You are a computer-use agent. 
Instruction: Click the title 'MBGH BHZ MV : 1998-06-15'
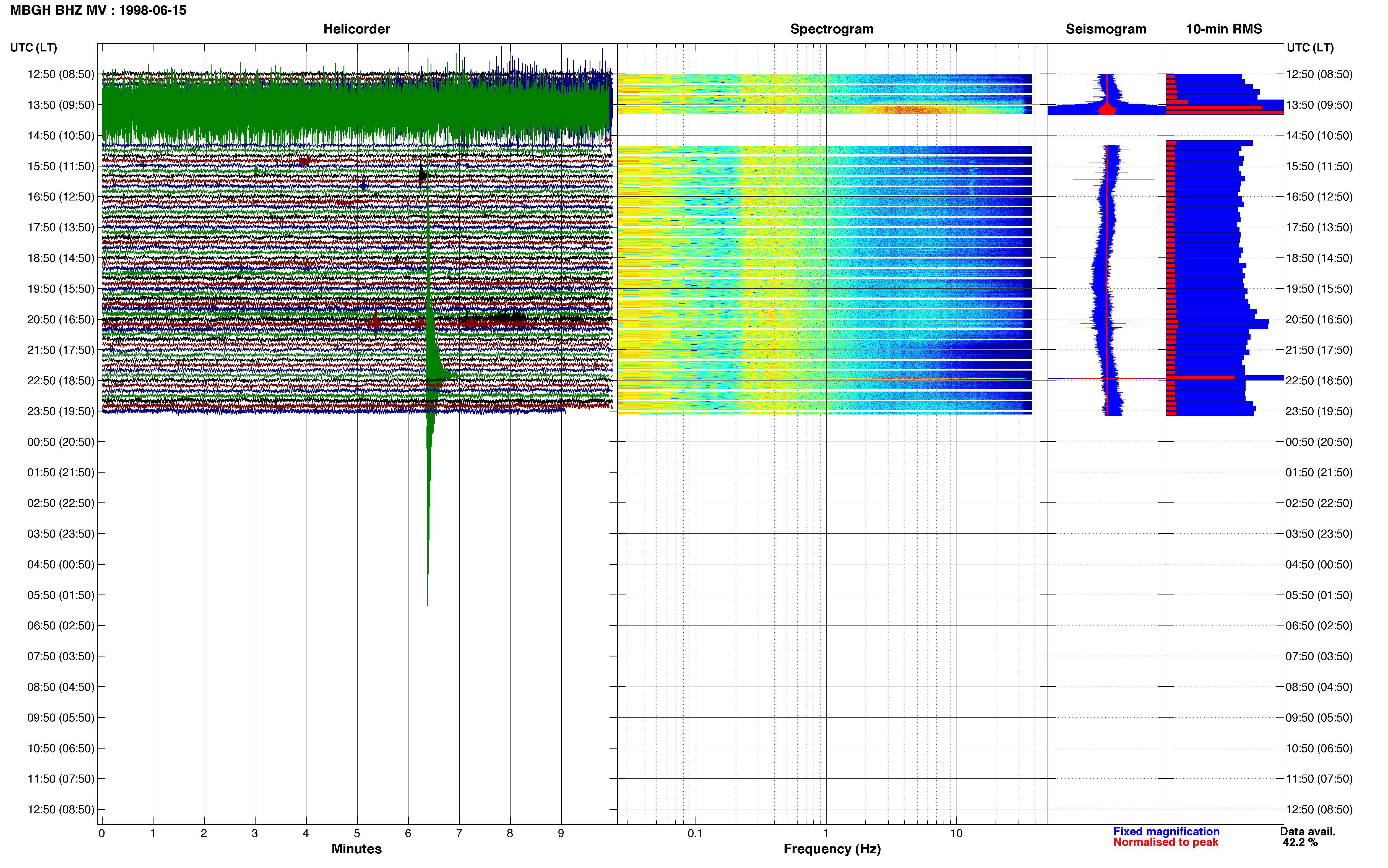pos(98,10)
